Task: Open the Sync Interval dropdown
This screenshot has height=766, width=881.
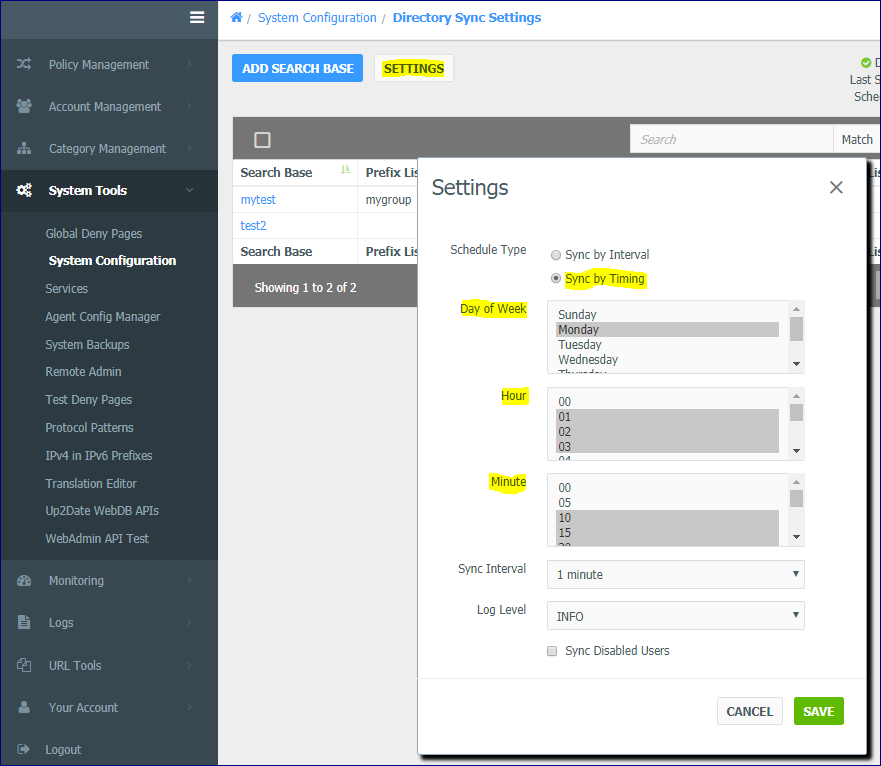Action: [675, 574]
